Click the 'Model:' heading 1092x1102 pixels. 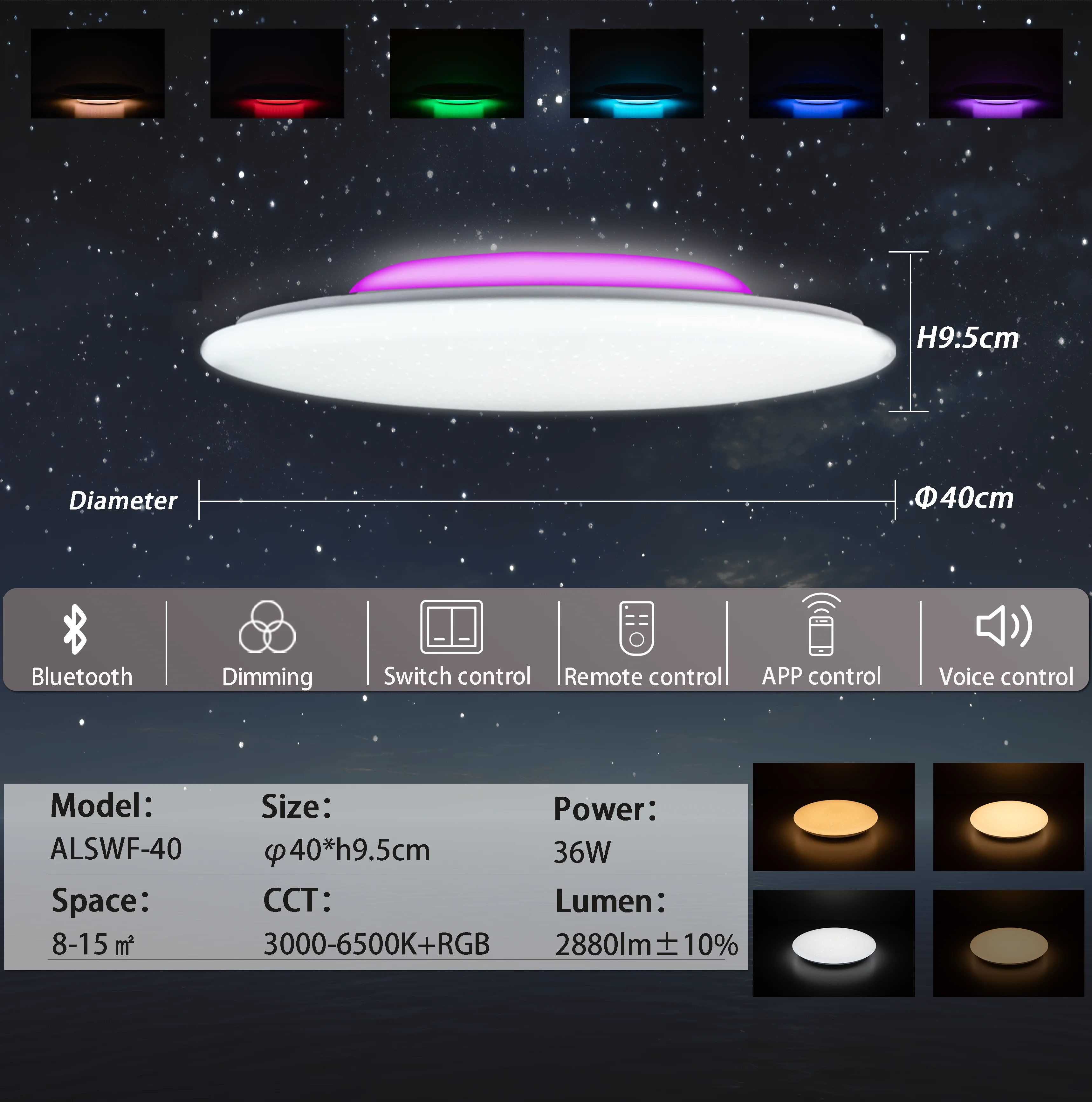point(102,805)
